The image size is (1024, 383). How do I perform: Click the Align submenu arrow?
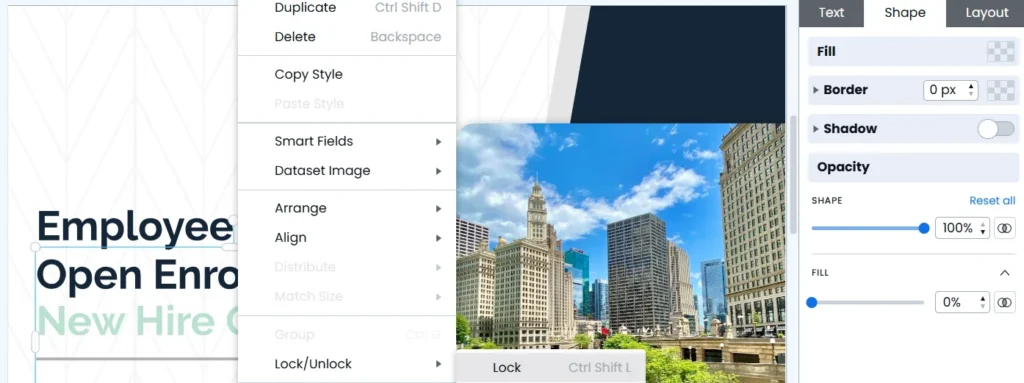point(439,239)
